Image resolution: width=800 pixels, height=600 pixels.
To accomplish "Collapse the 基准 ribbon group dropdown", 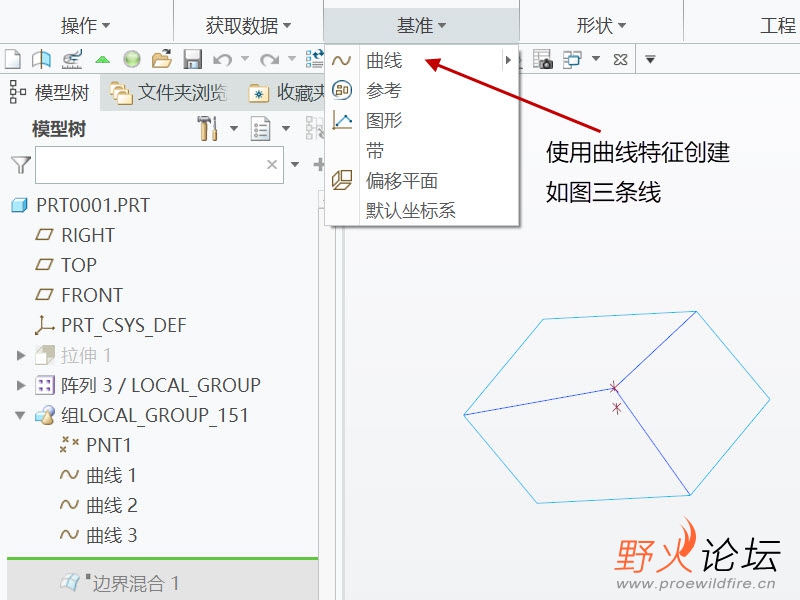I will (x=421, y=25).
